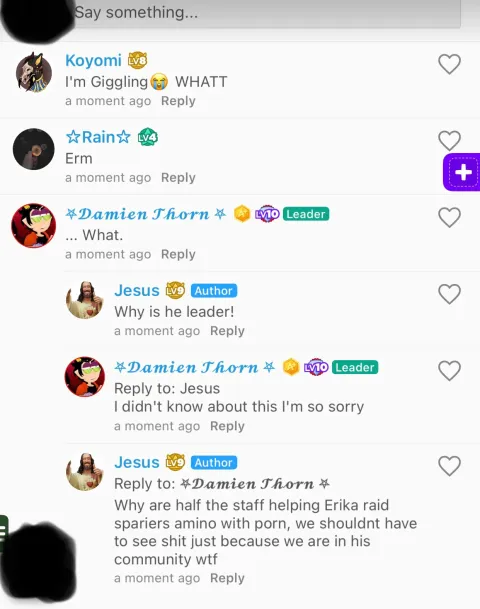Like Koyomi's giggling comment
The width and height of the screenshot is (480, 609).
[x=449, y=64]
